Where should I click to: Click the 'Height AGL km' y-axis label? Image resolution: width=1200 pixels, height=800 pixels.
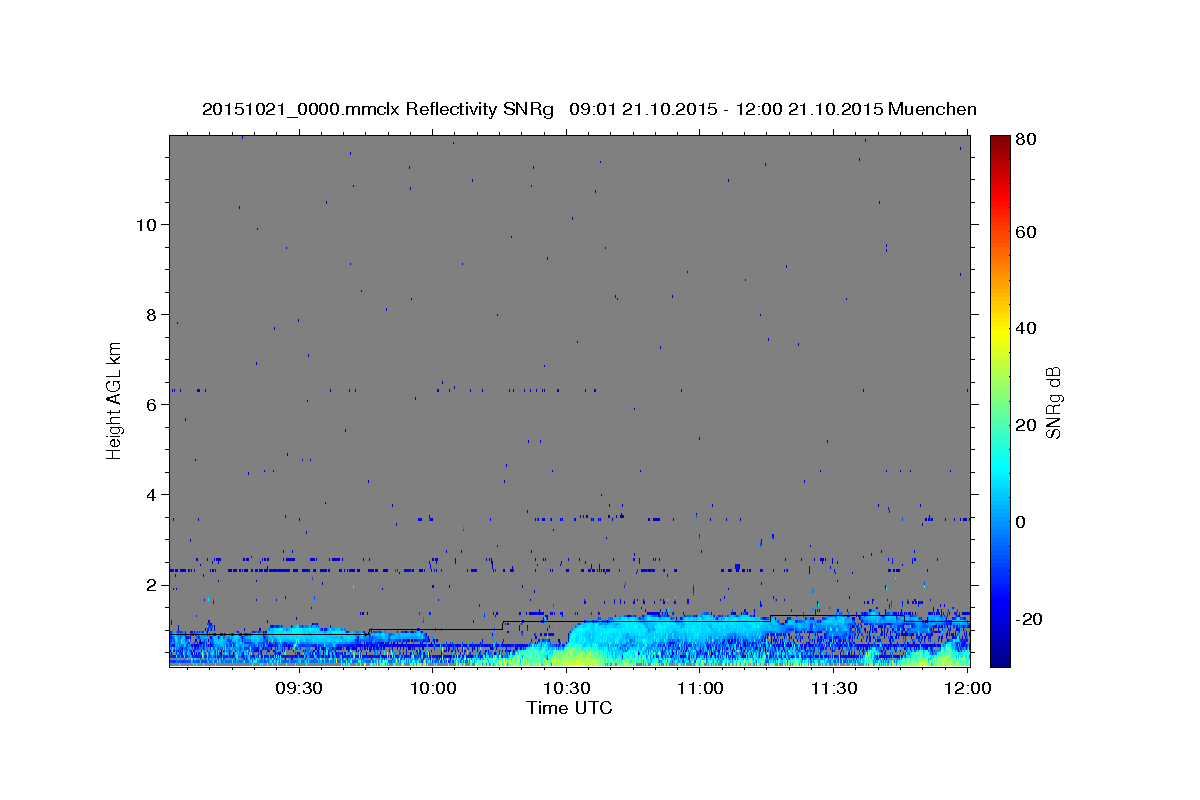(x=115, y=400)
